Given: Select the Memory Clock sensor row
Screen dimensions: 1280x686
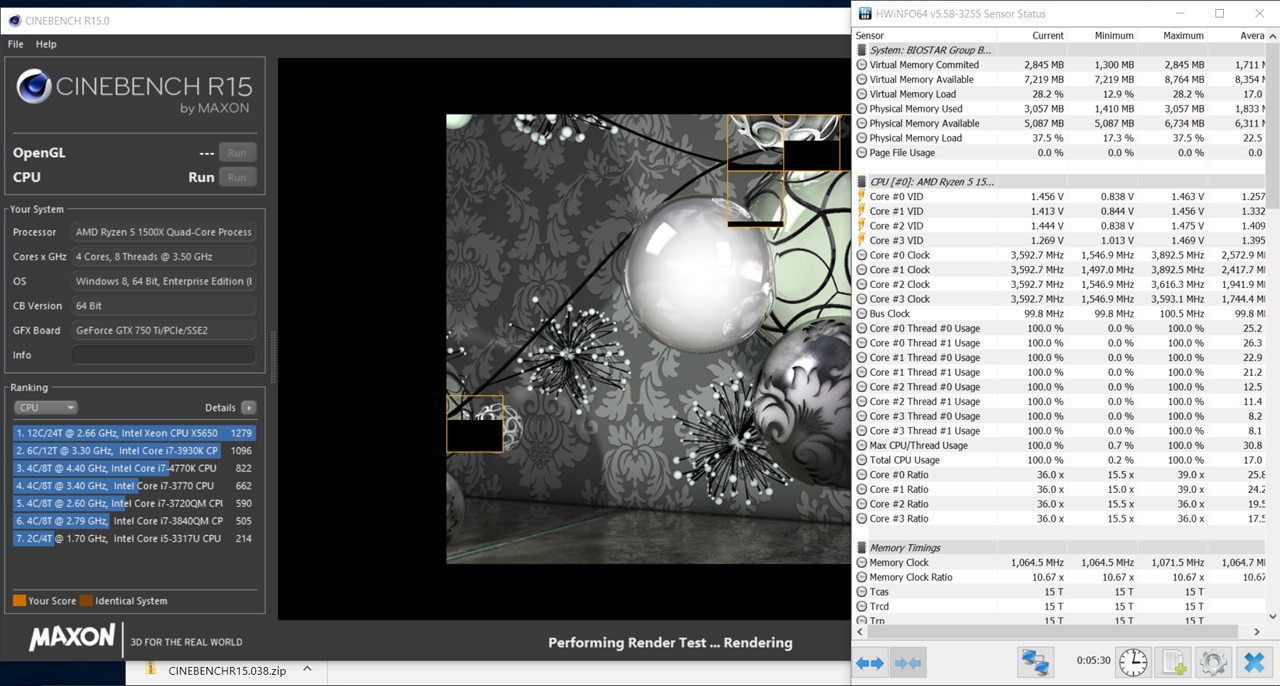Looking at the screenshot, I should coord(1059,563).
